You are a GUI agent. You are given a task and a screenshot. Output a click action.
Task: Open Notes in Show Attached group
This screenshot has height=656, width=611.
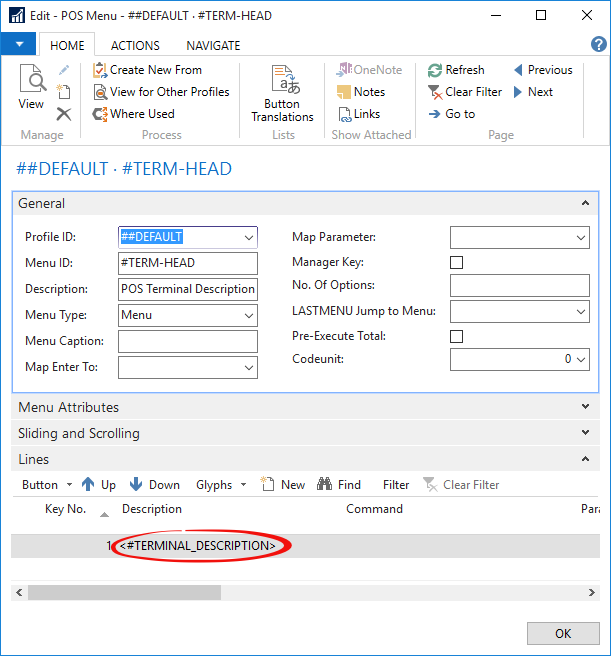pos(347,92)
